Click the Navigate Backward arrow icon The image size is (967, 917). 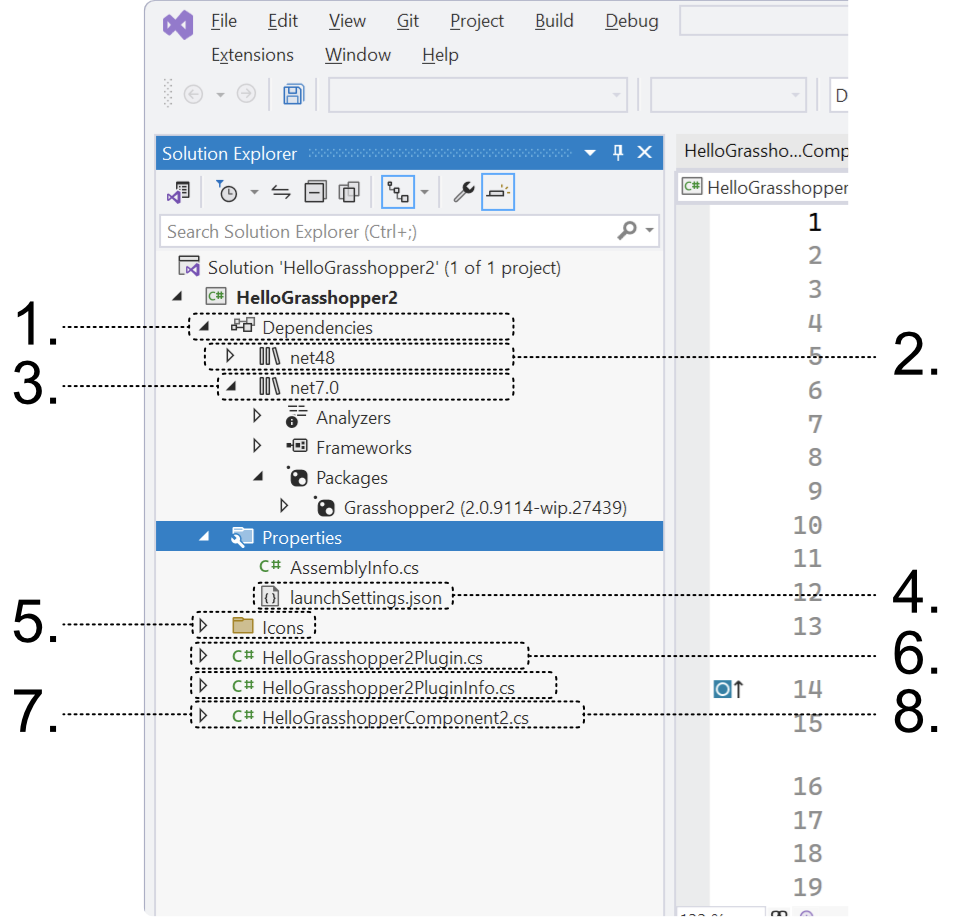[x=194, y=94]
